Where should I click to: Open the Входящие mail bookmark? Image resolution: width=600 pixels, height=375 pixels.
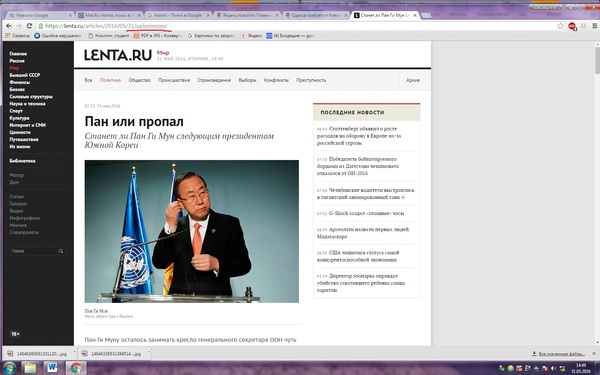click(x=291, y=36)
